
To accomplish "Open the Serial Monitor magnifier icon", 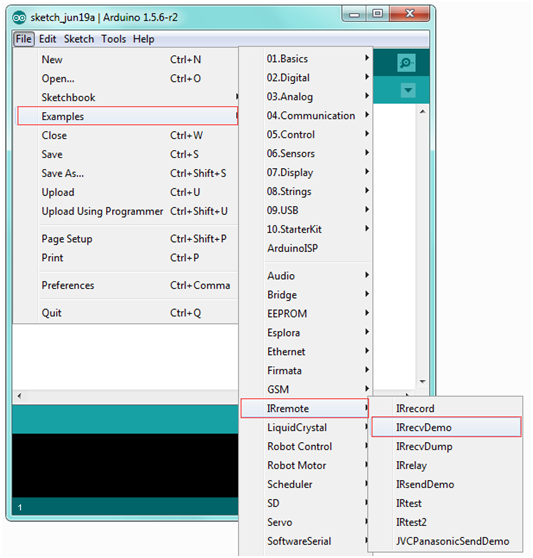I will pos(406,63).
